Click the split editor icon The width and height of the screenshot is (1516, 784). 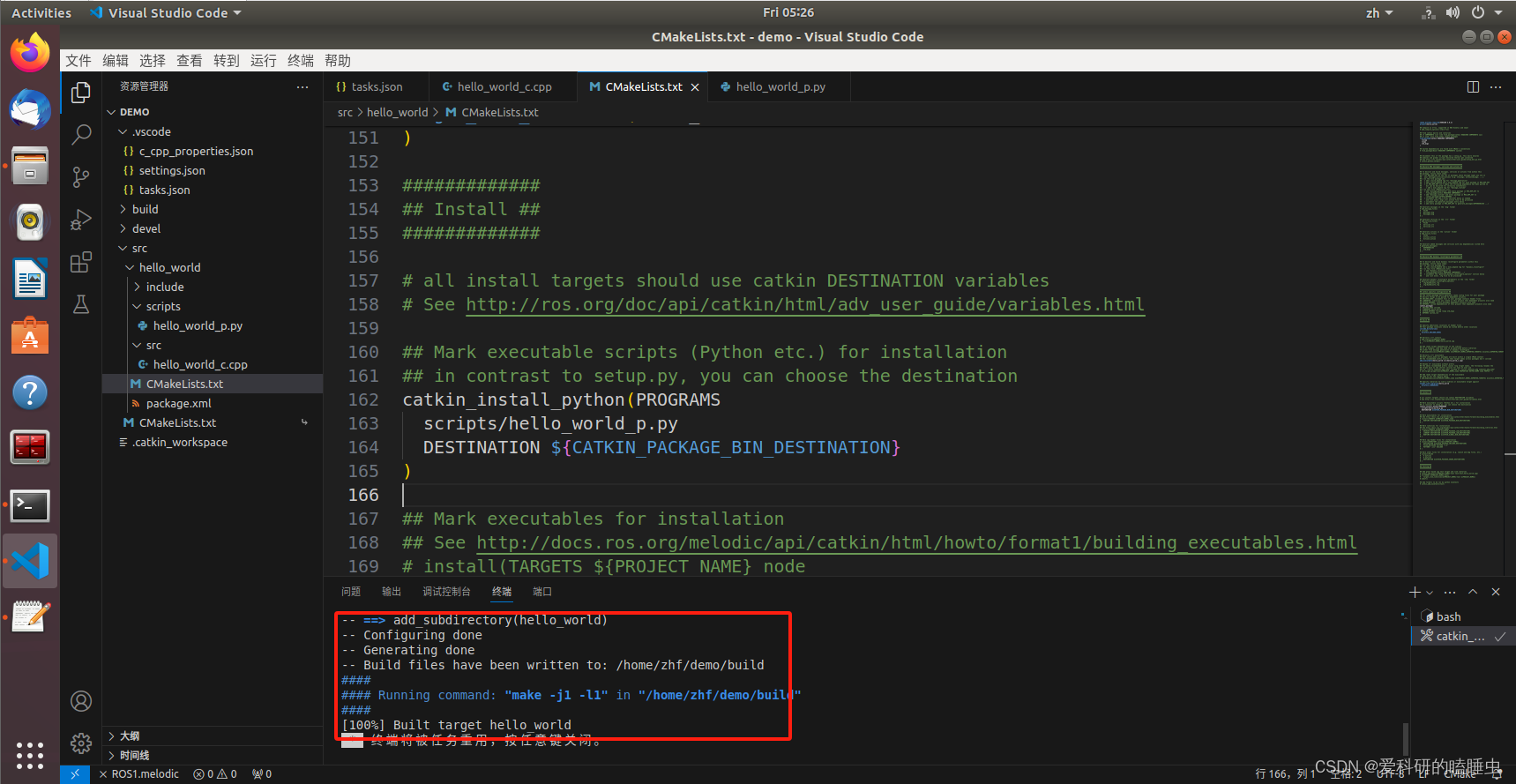[x=1473, y=86]
